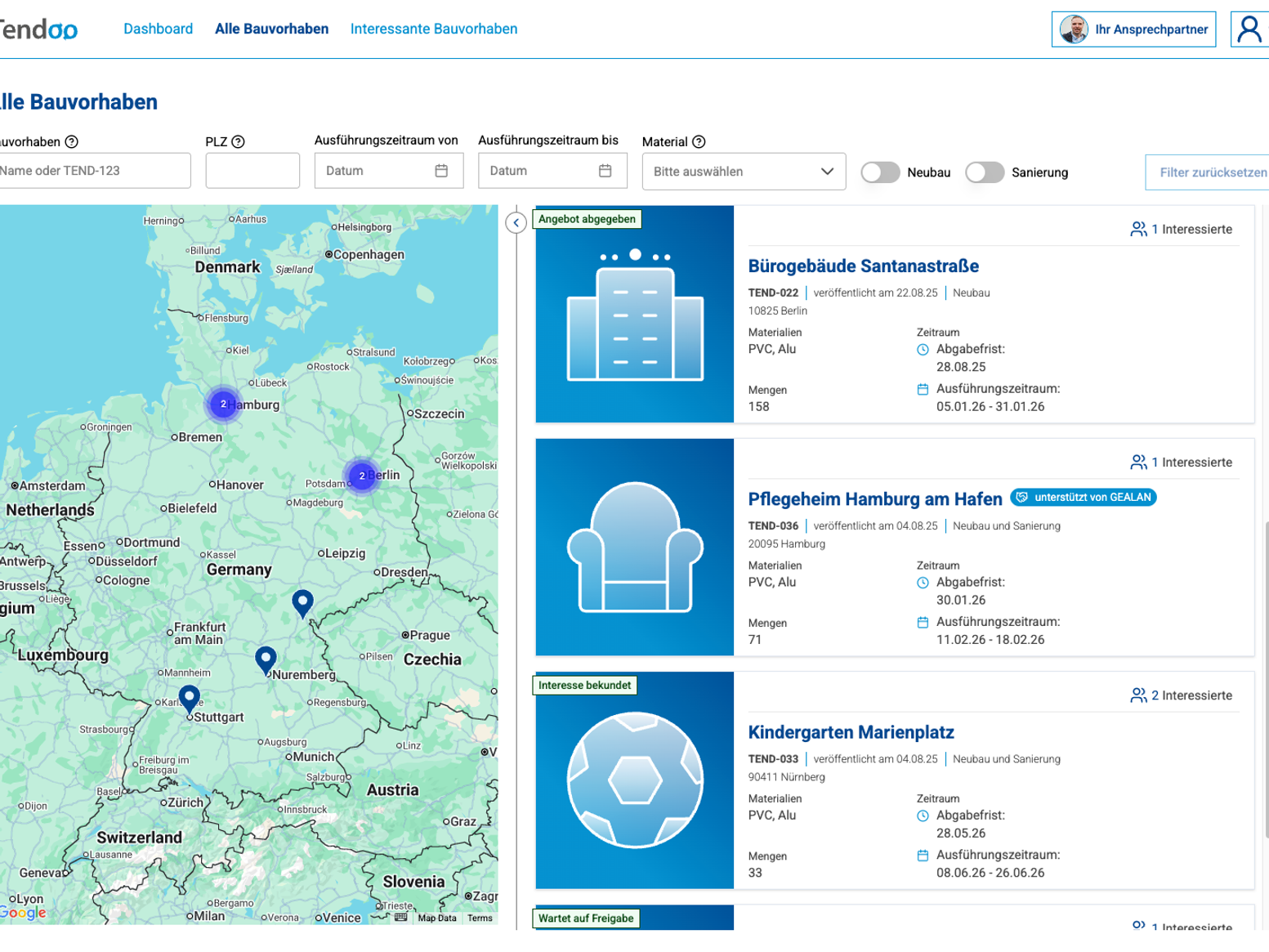Enable the Neubau toggle
The image size is (1269, 952).
880,172
